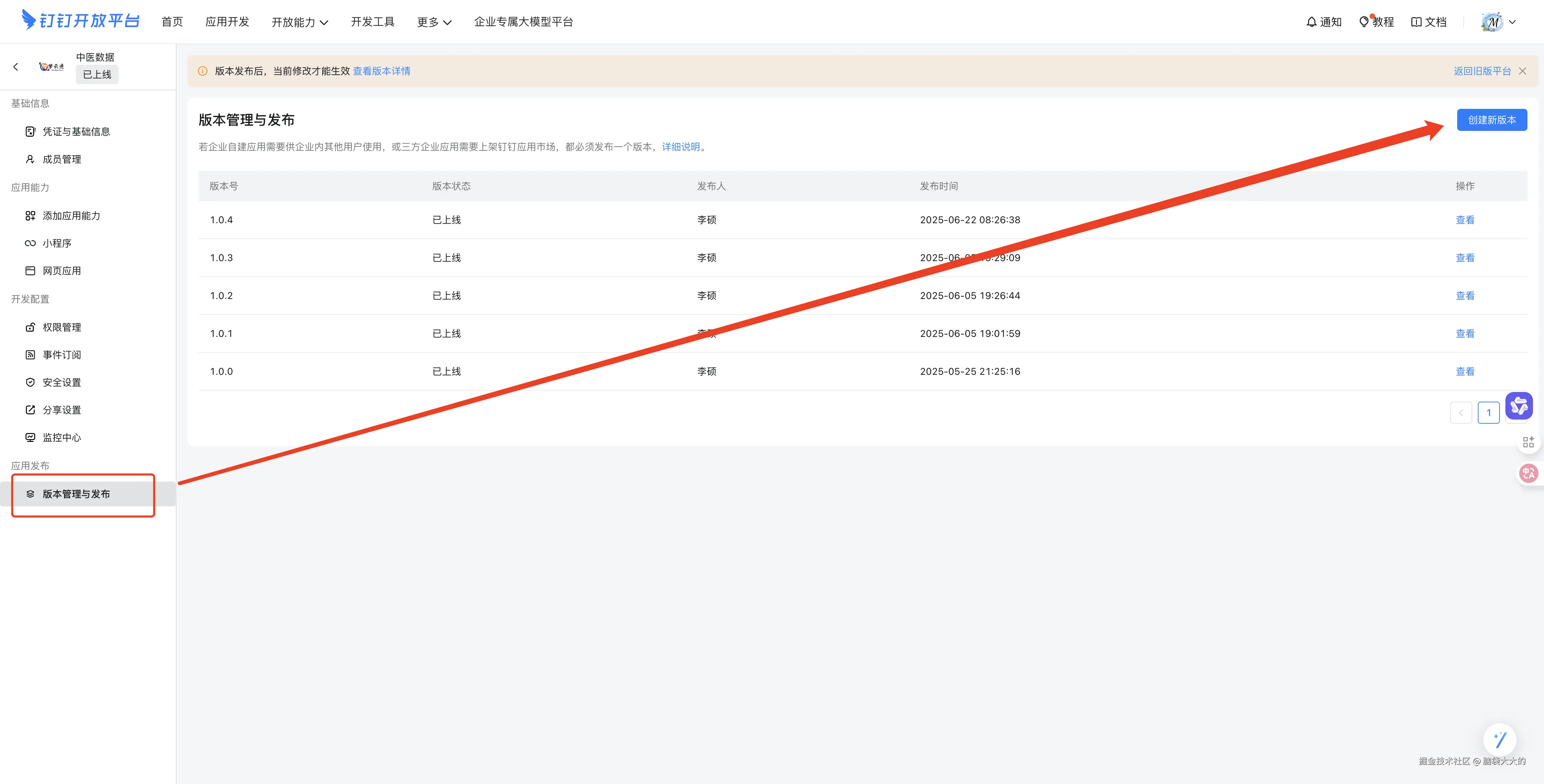1544x784 pixels.
Task: Click the grid-plus widget icon at right
Action: pos(1528,442)
